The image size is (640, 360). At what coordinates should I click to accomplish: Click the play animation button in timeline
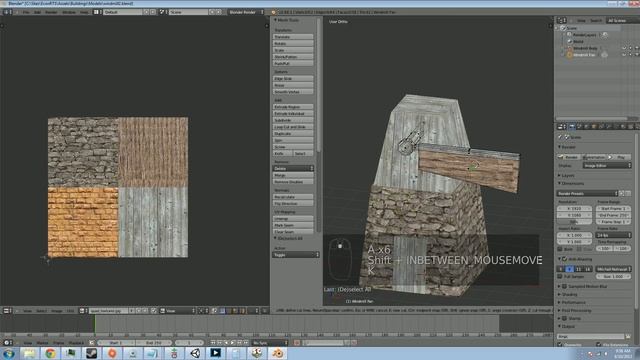233,343
